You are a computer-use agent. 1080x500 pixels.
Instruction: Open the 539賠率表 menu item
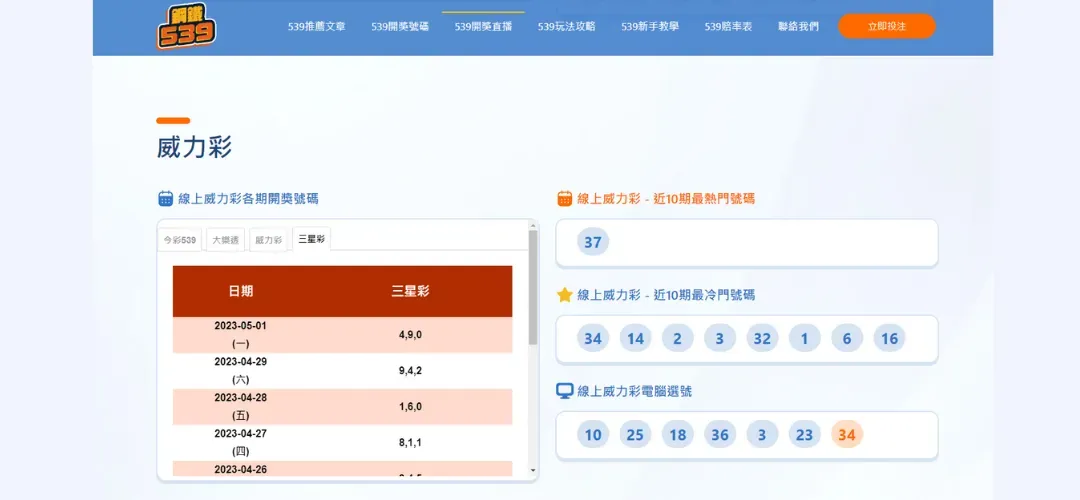pyautogui.click(x=728, y=27)
